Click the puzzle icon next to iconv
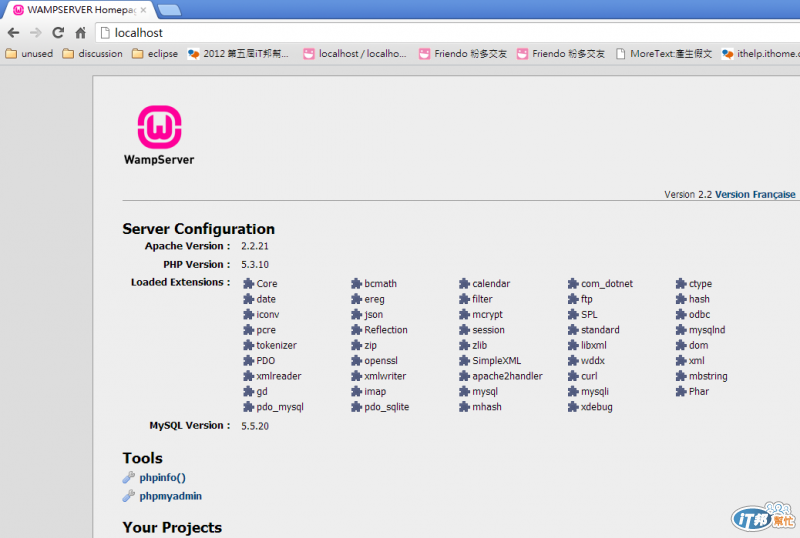The image size is (800, 538). coord(248,314)
